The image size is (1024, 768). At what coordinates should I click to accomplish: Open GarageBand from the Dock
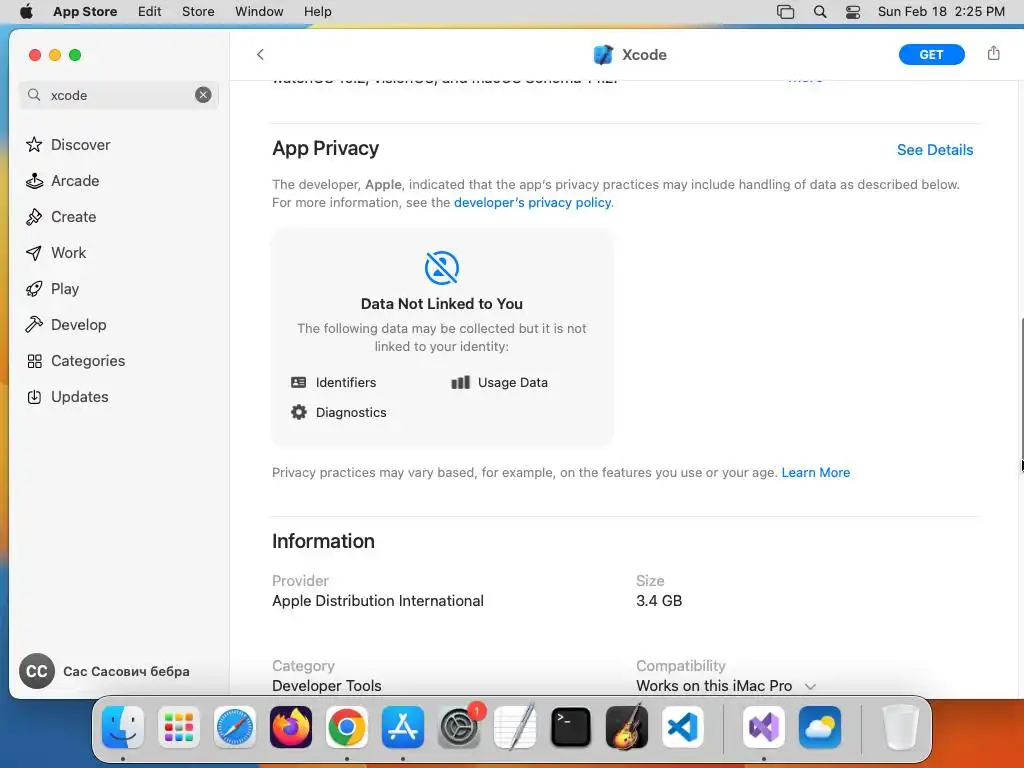pos(627,727)
